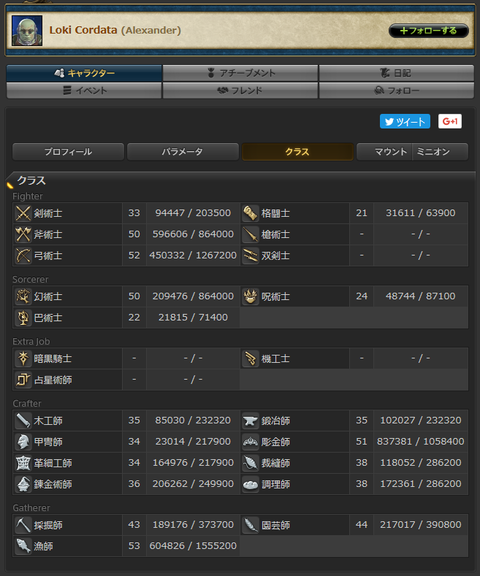The height and width of the screenshot is (576, 480).
Task: Select the クラス sub-tab
Action: coord(297,152)
